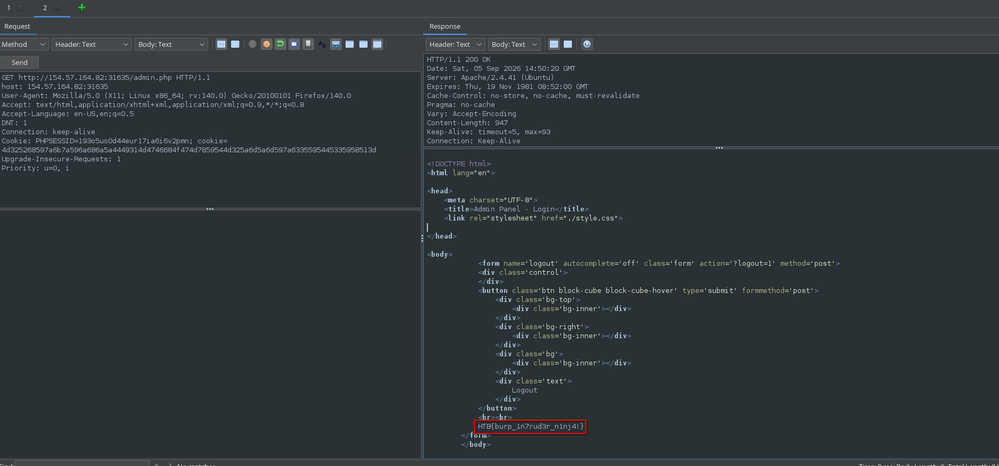The height and width of the screenshot is (466, 999).
Task: Click the third layout icon after Aa
Action: 363,45
